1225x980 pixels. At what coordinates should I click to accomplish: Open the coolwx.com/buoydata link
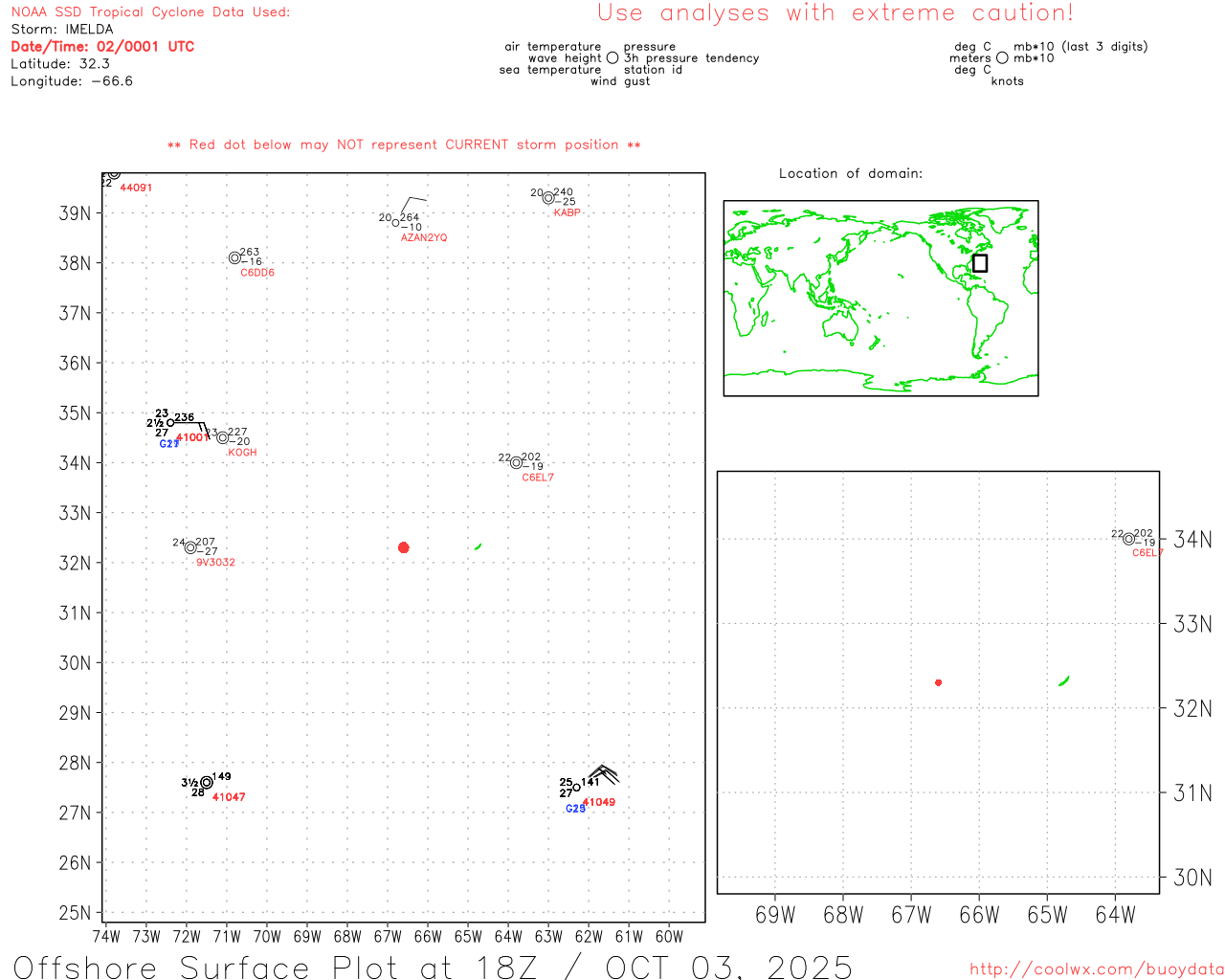pyautogui.click(x=1096, y=969)
